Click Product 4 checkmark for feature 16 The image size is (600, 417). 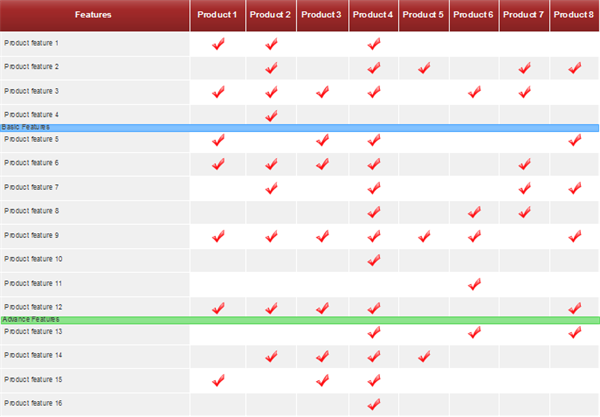tap(374, 404)
